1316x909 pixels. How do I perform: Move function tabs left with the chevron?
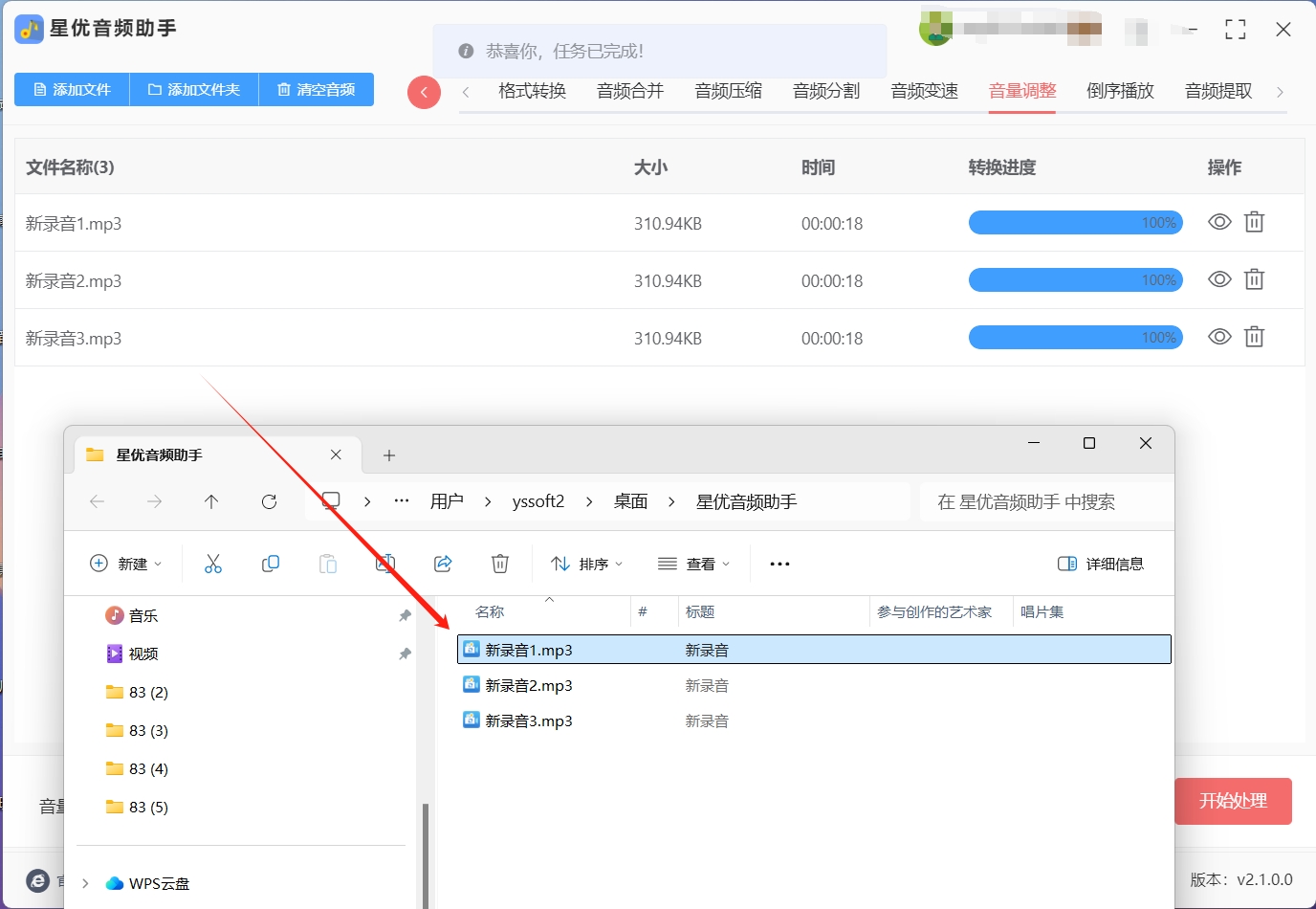pyautogui.click(x=466, y=92)
